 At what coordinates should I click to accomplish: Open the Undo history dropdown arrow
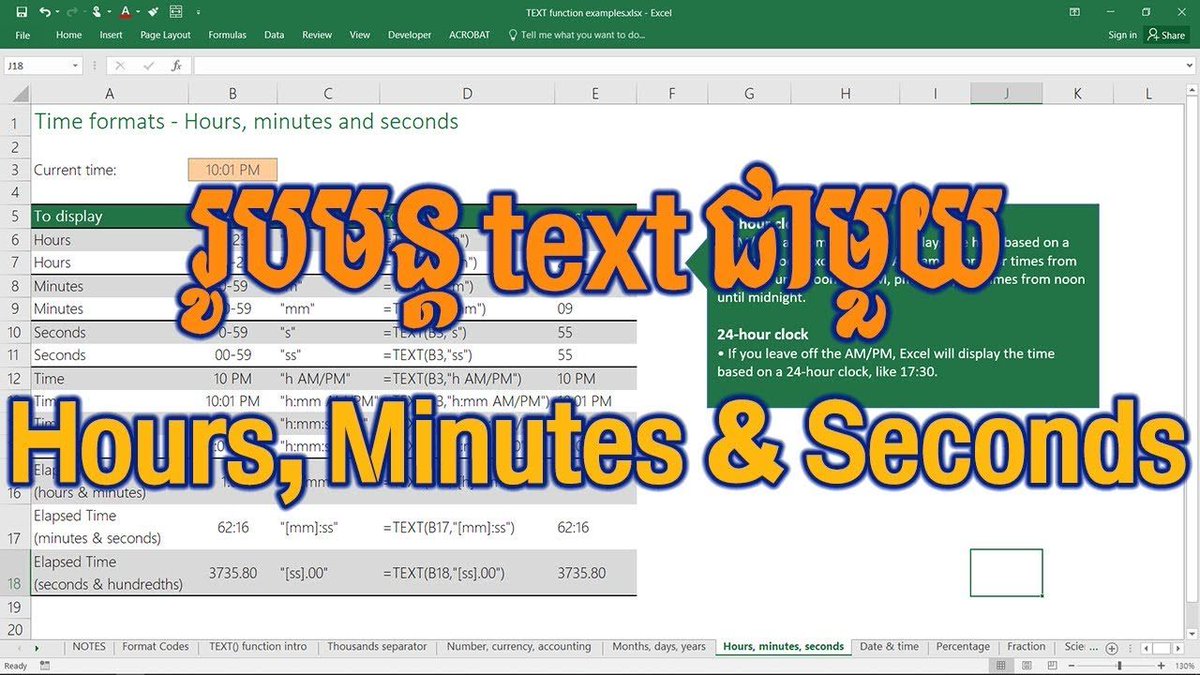[x=56, y=11]
